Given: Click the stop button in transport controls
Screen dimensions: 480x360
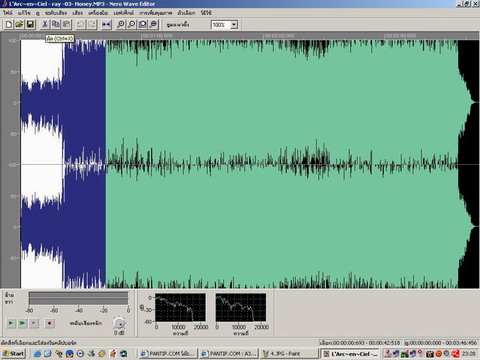Looking at the screenshot, I should [x=34, y=323].
